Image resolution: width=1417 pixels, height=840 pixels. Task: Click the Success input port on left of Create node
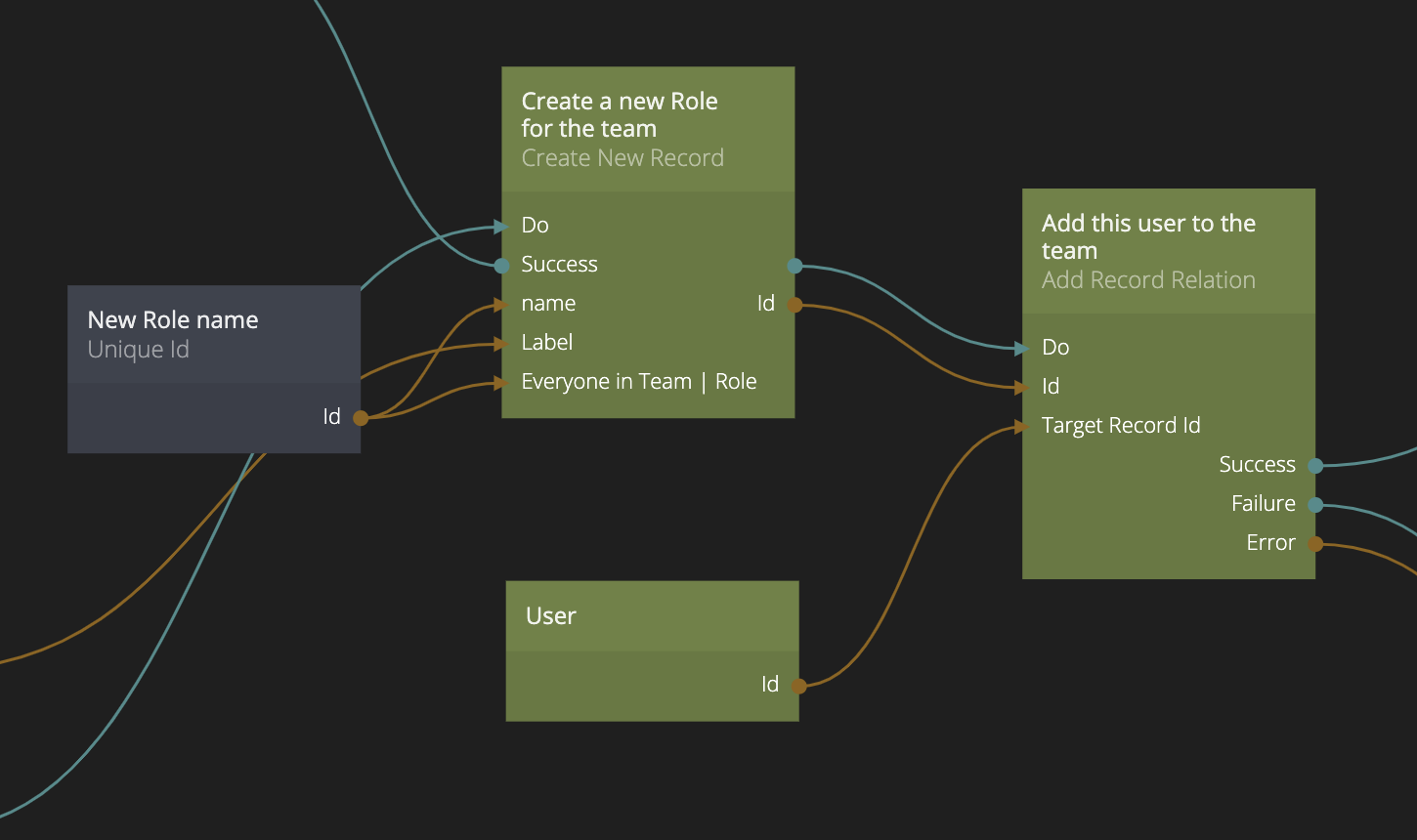[501, 266]
